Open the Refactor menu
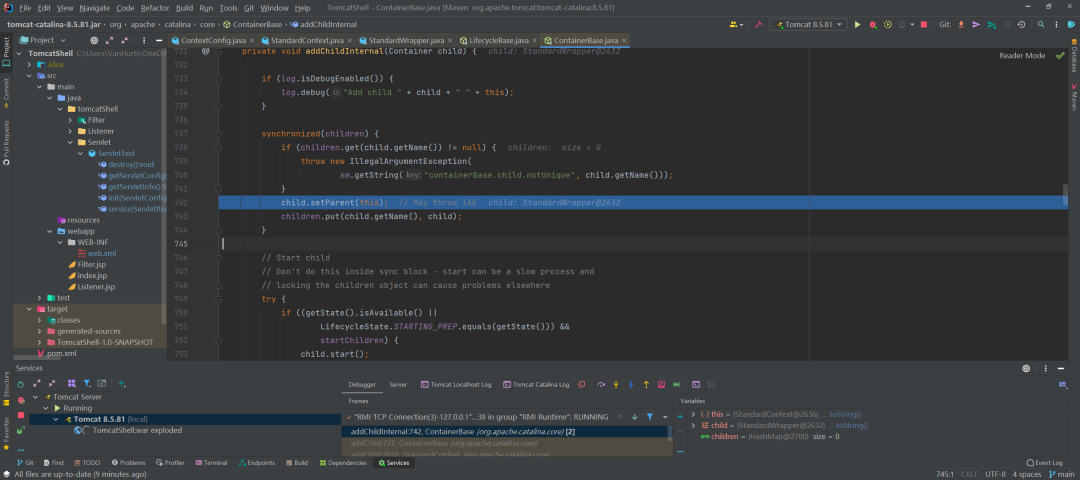 [x=154, y=8]
